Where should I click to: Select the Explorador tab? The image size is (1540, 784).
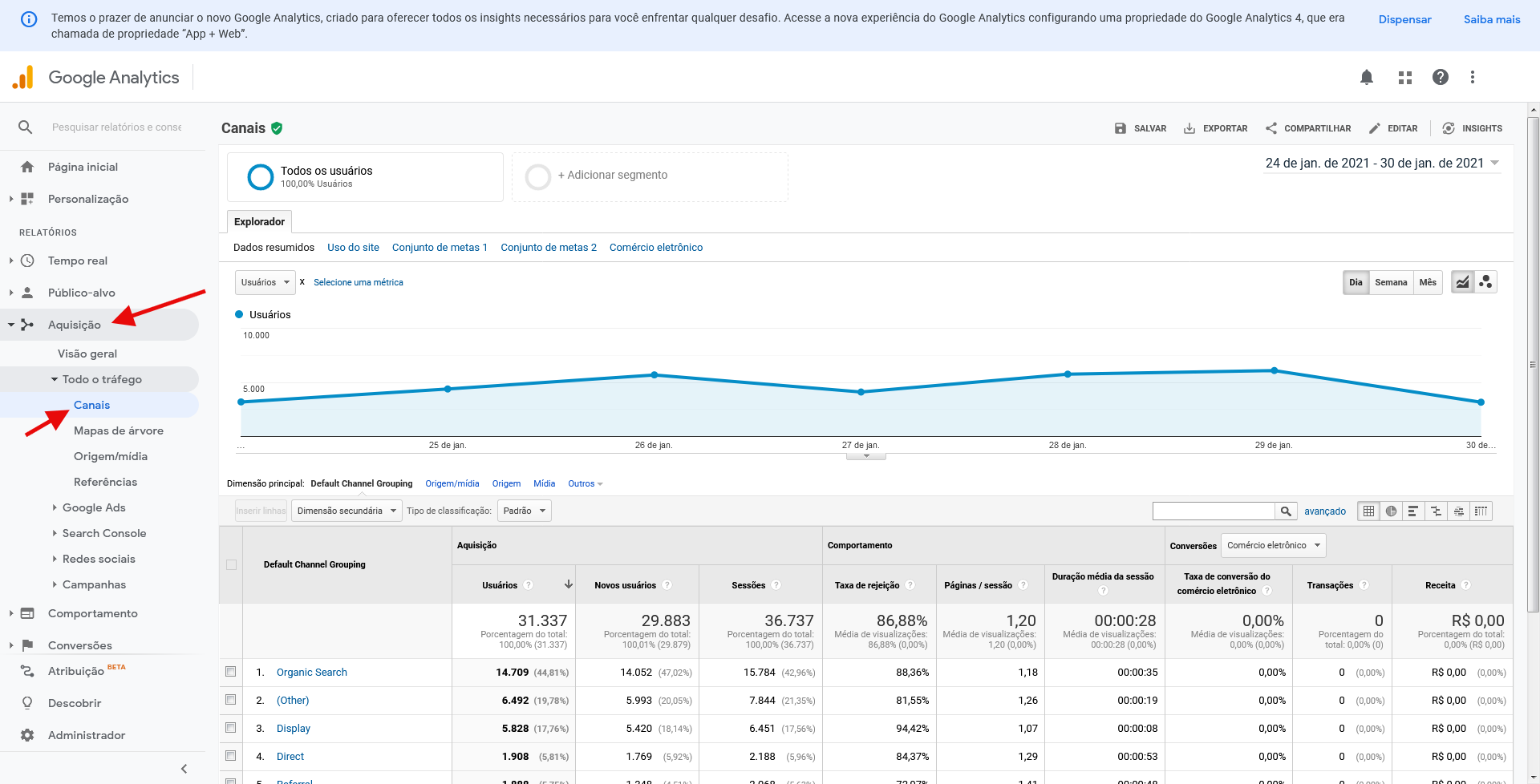[x=259, y=221]
